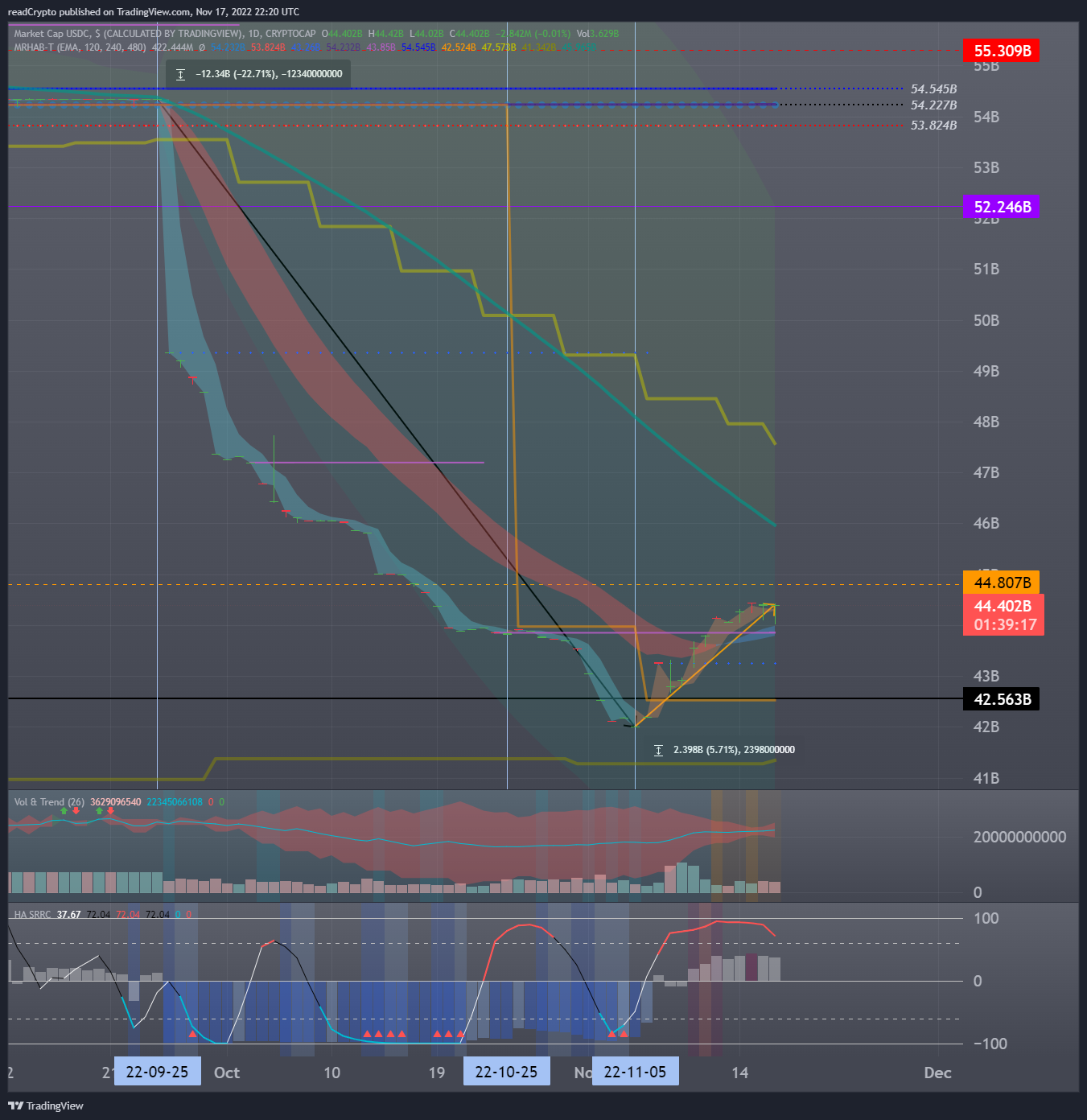Click the -2.842M (-0.01%) change value

[533, 34]
